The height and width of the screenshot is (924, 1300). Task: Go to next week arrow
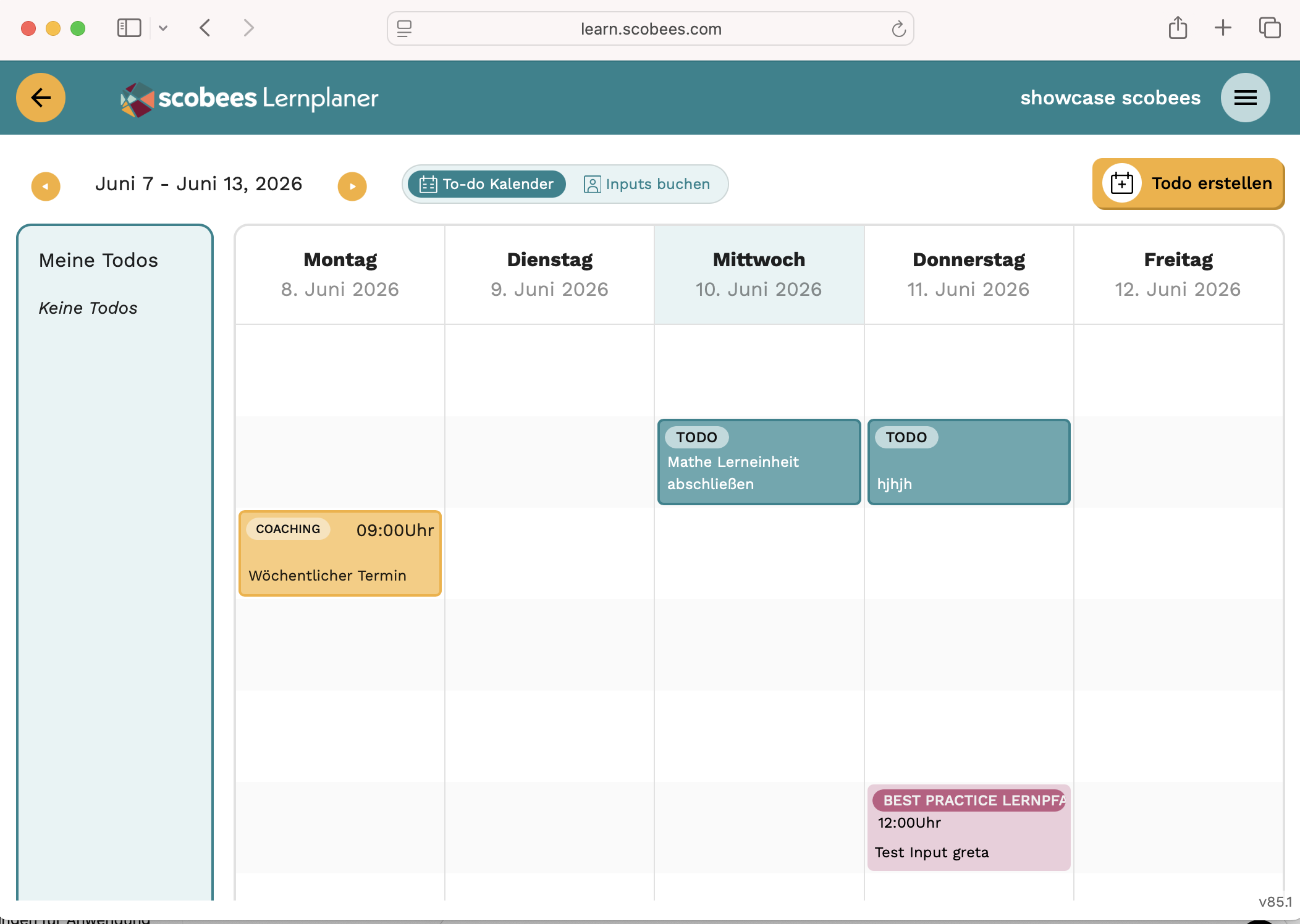352,186
